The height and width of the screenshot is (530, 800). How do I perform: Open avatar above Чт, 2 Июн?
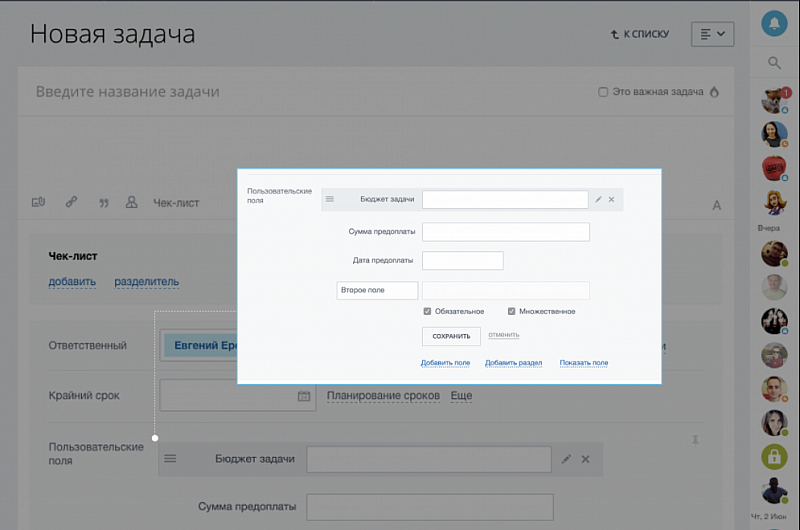tap(774, 490)
